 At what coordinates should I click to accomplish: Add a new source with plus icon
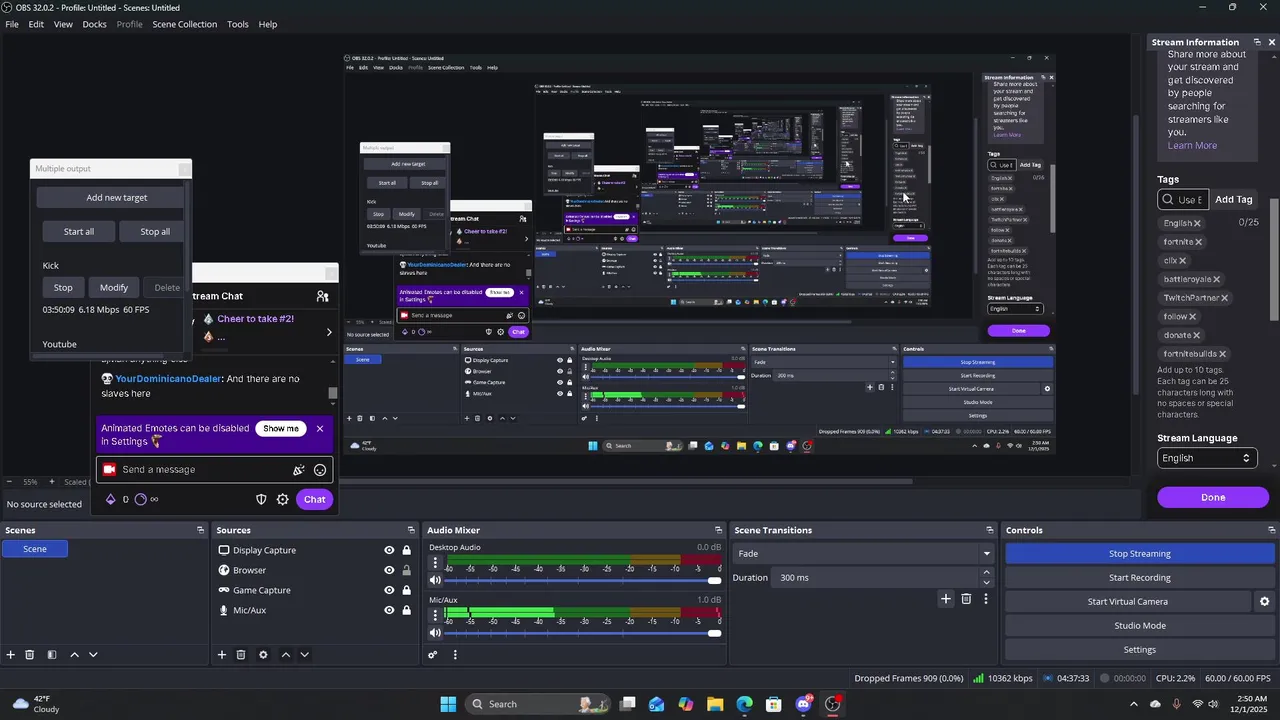coord(222,655)
